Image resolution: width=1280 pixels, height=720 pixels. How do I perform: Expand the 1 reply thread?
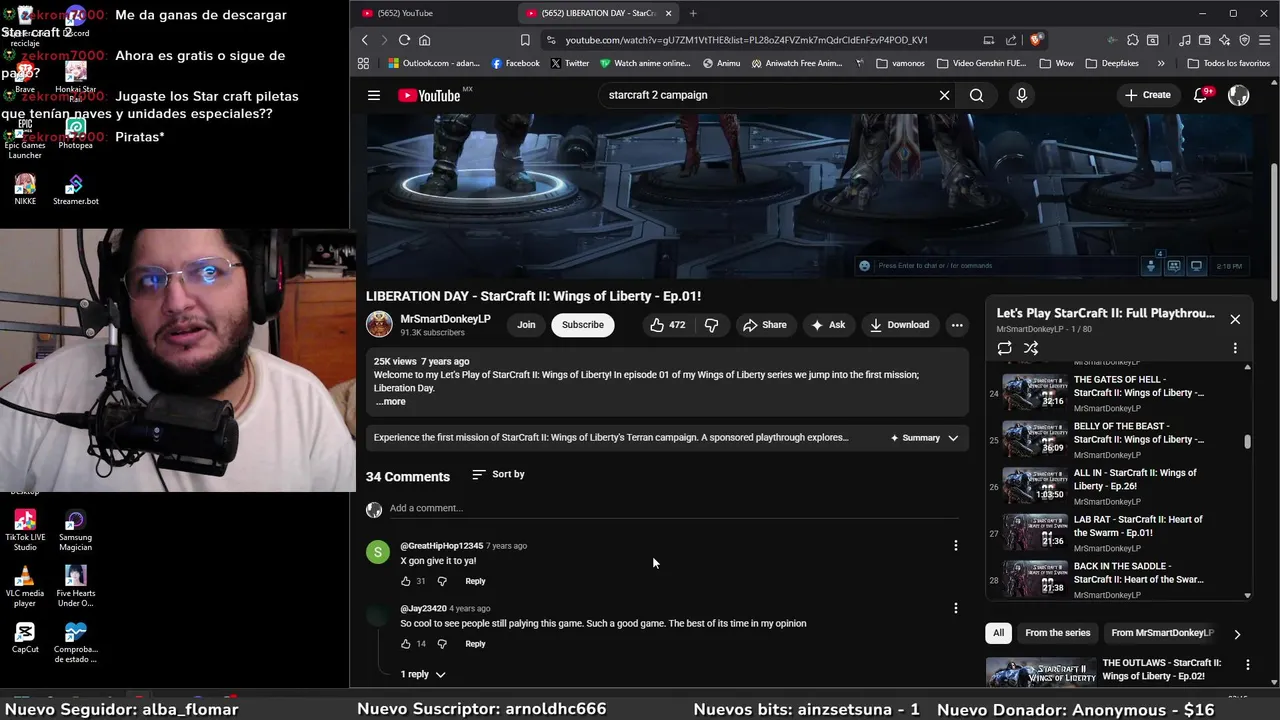[422, 674]
